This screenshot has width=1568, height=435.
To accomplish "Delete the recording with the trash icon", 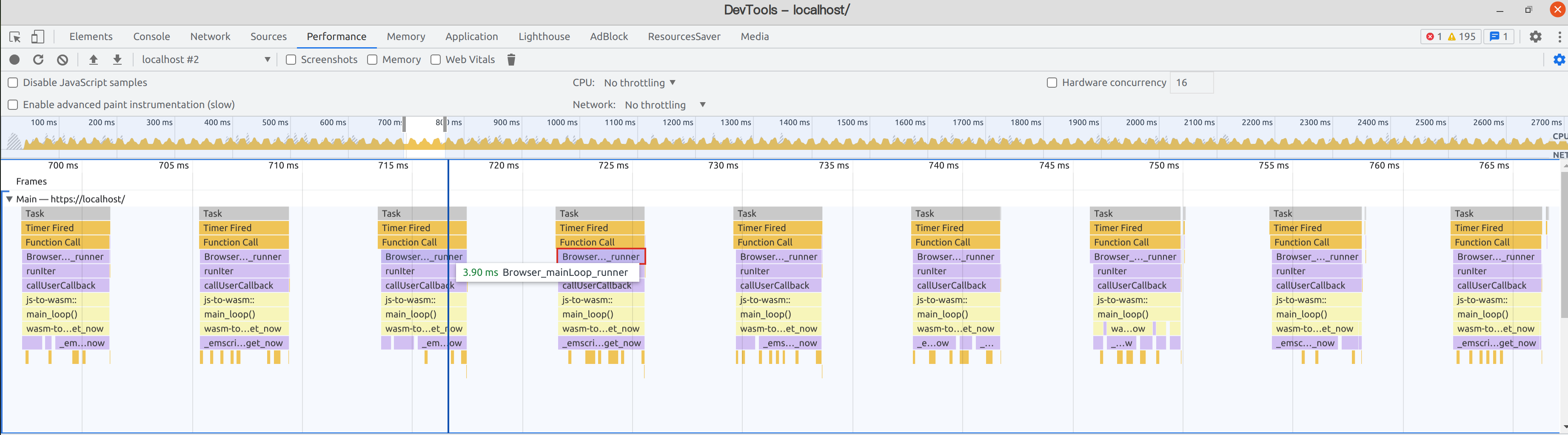I will [511, 59].
